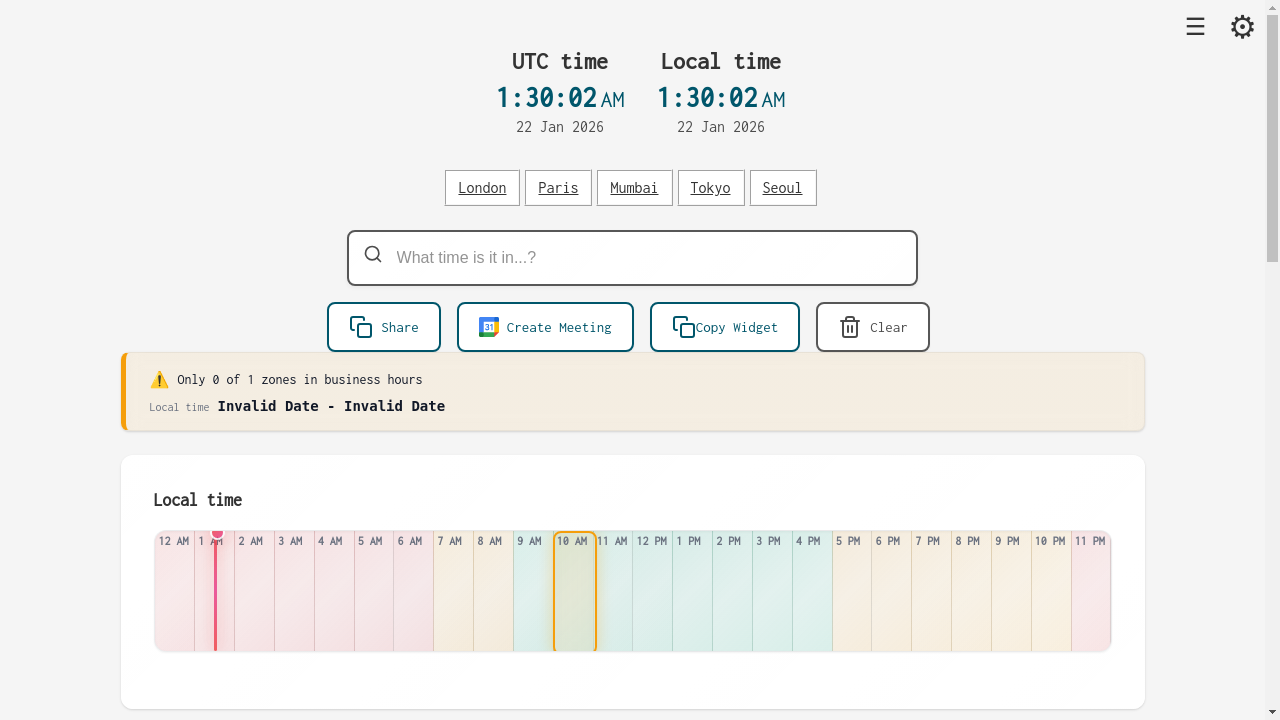Focus the 'What time is it in...?' field
The image size is (1280, 720).
650,258
